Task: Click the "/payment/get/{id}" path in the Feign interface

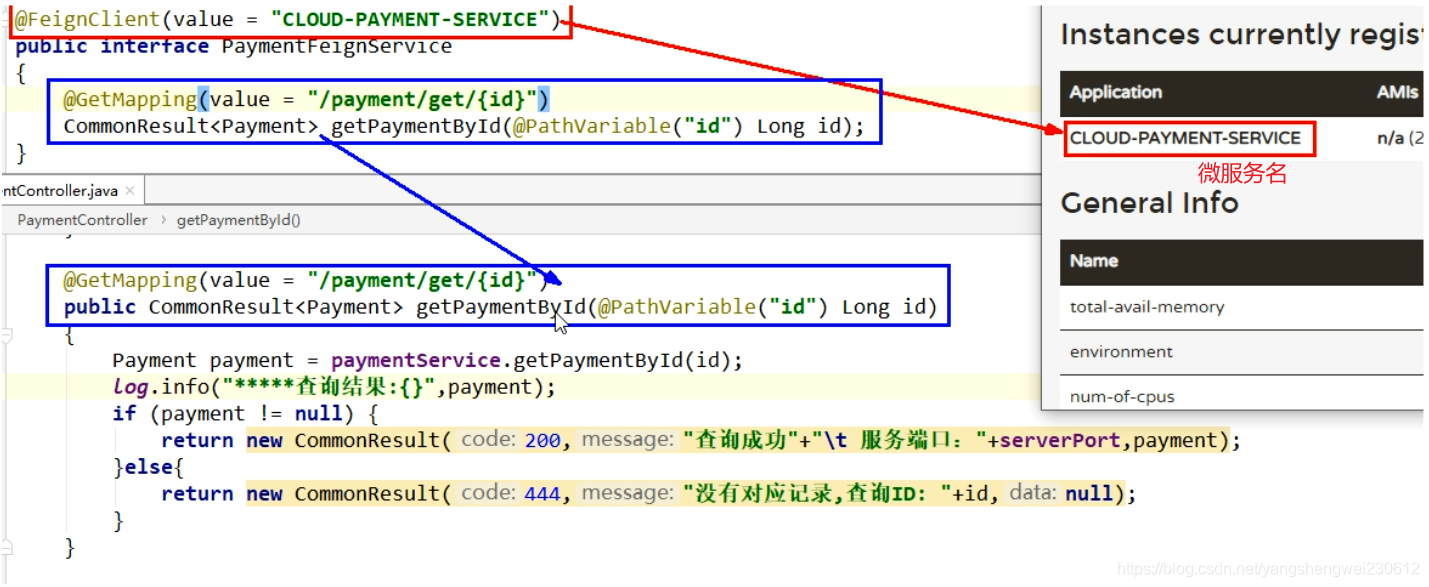Action: [x=423, y=99]
